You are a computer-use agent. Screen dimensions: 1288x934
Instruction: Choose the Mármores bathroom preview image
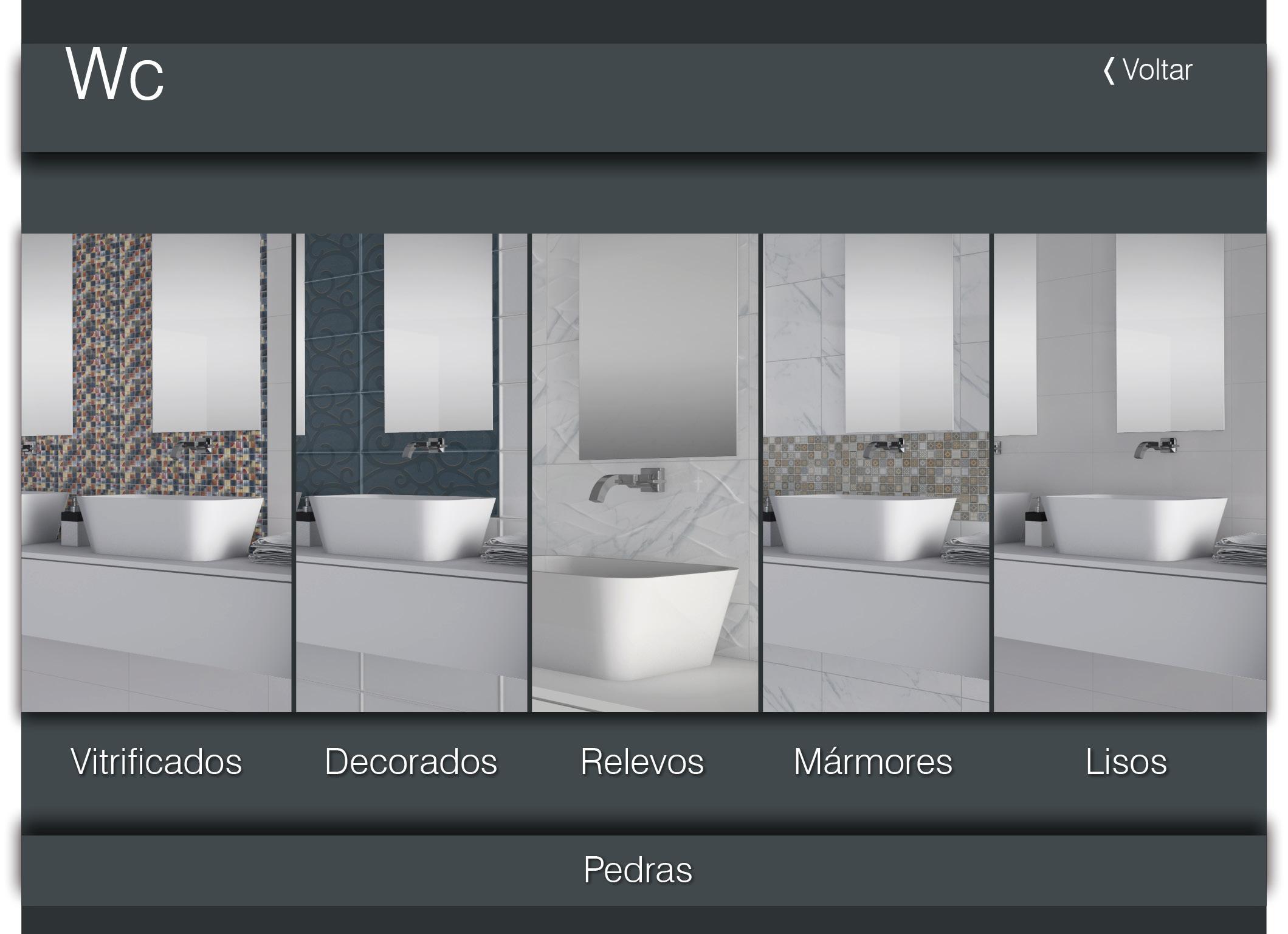coord(876,472)
